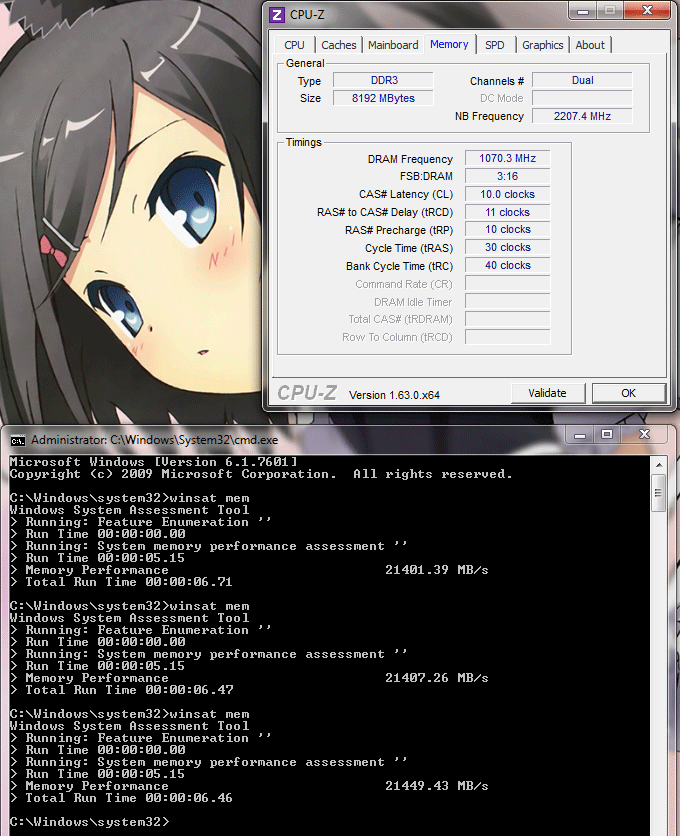Image resolution: width=680 pixels, height=836 pixels.
Task: Click the tRCD value 11 clocks
Action: 507,212
